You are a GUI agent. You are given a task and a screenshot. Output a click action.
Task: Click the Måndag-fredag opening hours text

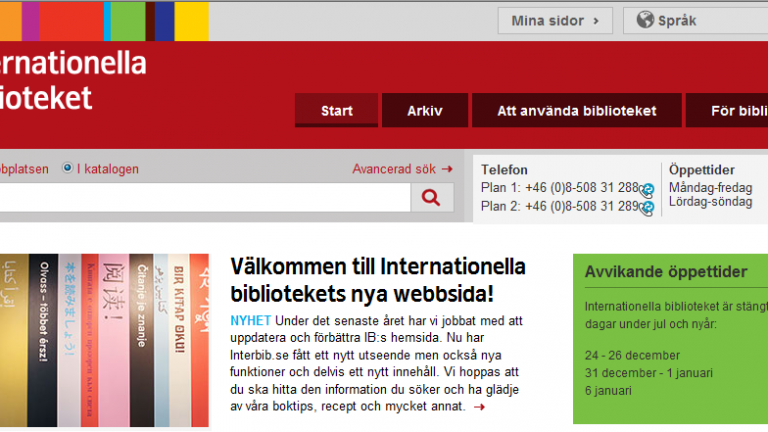(710, 188)
